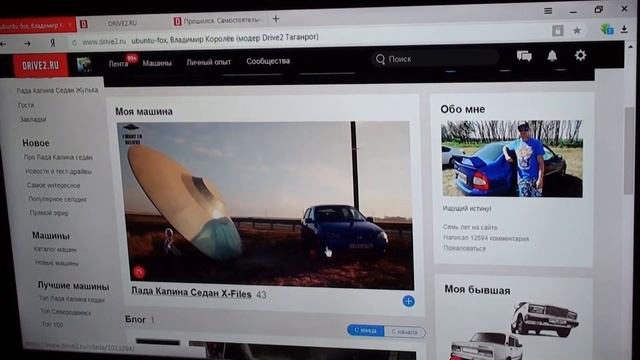Open the Машины menu item
640x360 pixels.
(157, 63)
